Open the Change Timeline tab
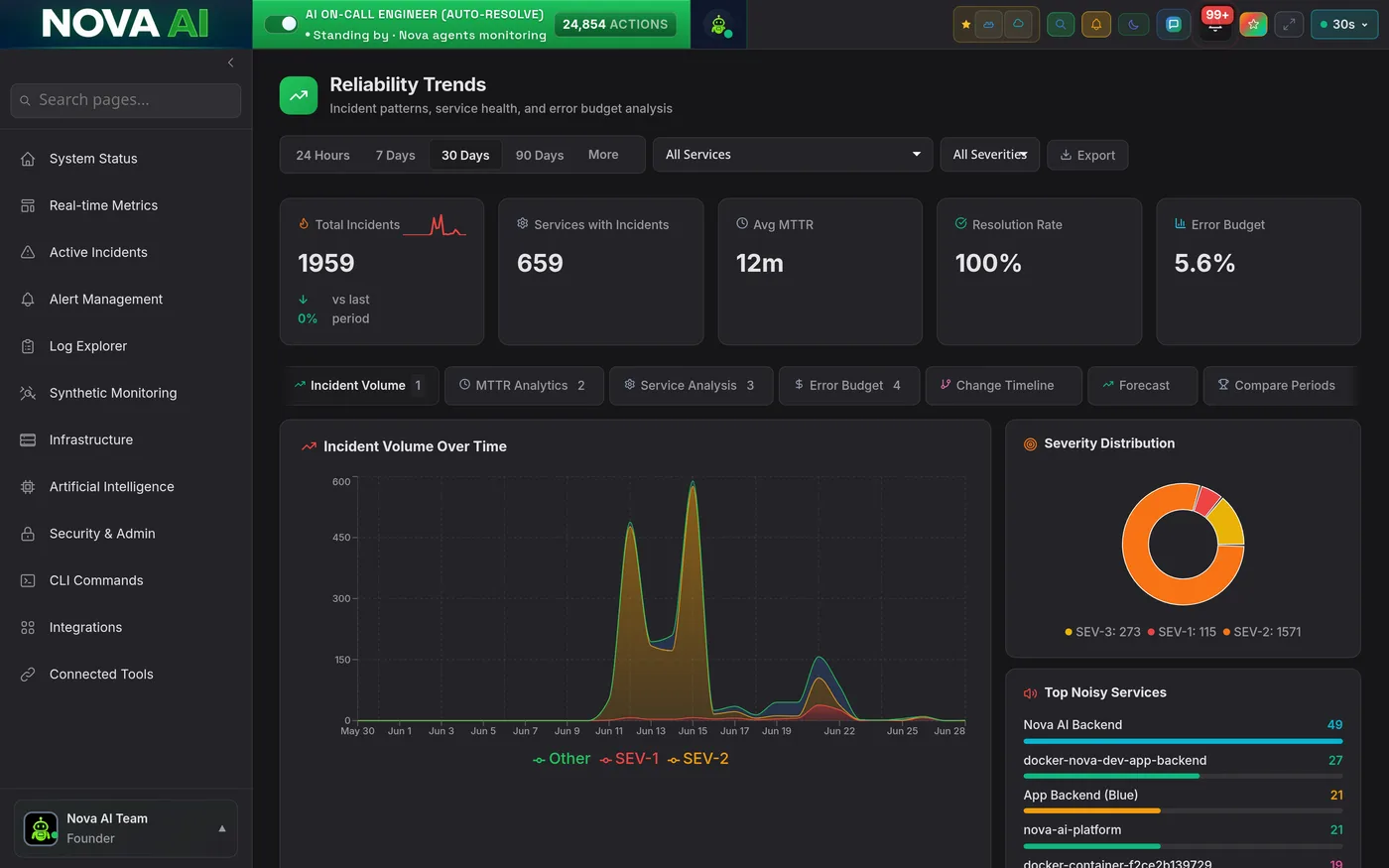Viewport: 1389px width, 868px height. (1003, 385)
